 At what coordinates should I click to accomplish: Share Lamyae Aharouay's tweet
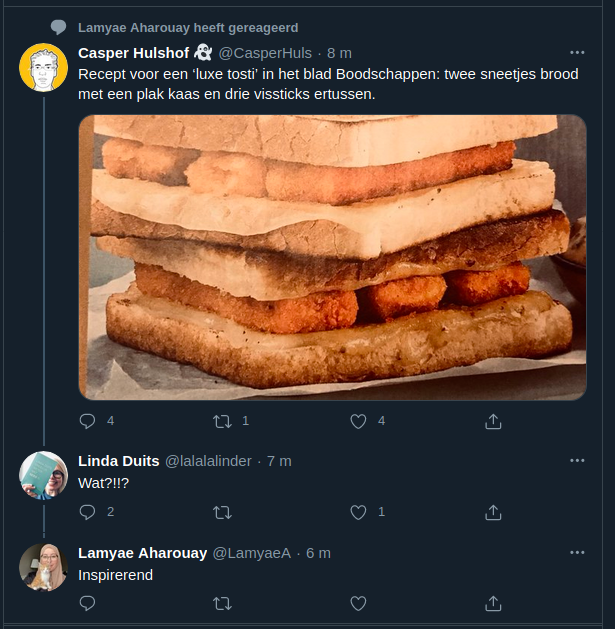[x=493, y=603]
